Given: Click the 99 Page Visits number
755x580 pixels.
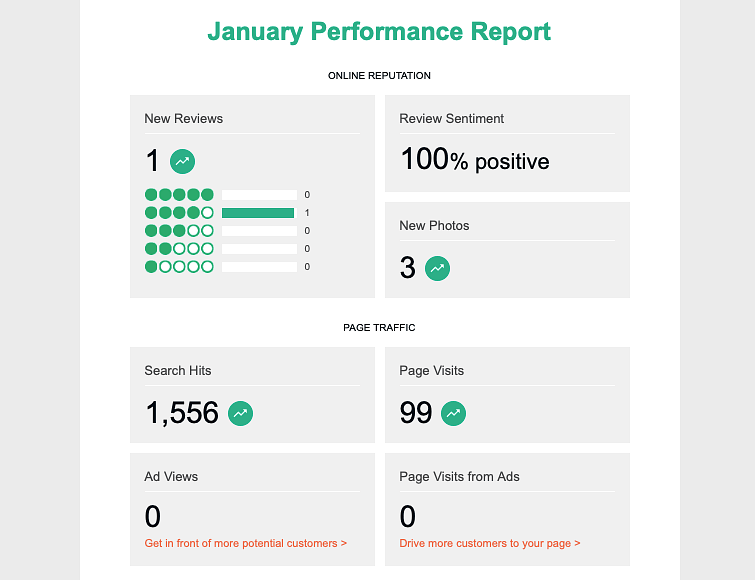Looking at the screenshot, I should (415, 413).
